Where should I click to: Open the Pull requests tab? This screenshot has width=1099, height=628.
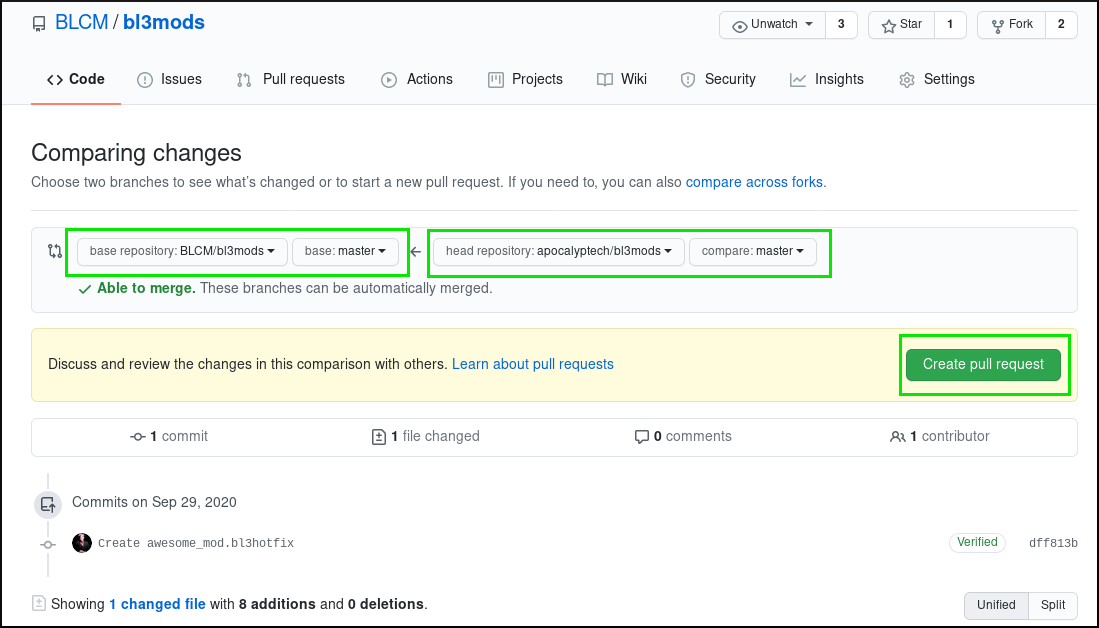[x=290, y=79]
